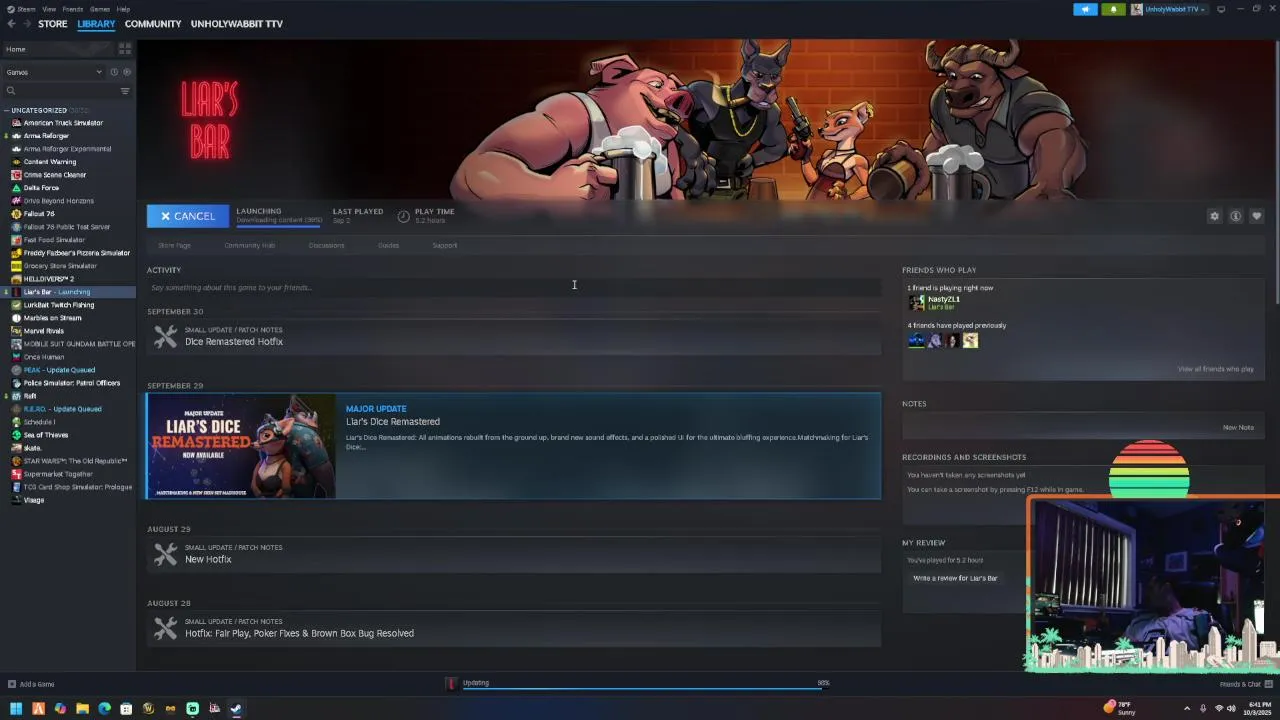
Task: Click the Launching download progress indicator
Action: click(x=279, y=216)
